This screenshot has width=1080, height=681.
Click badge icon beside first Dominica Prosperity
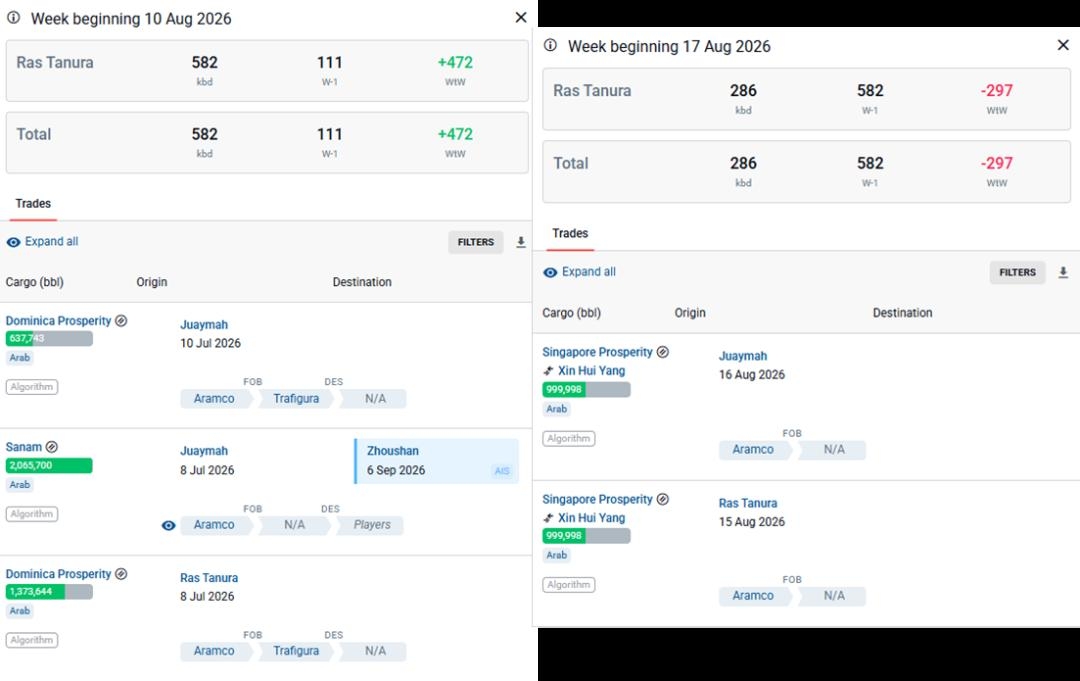(x=121, y=321)
